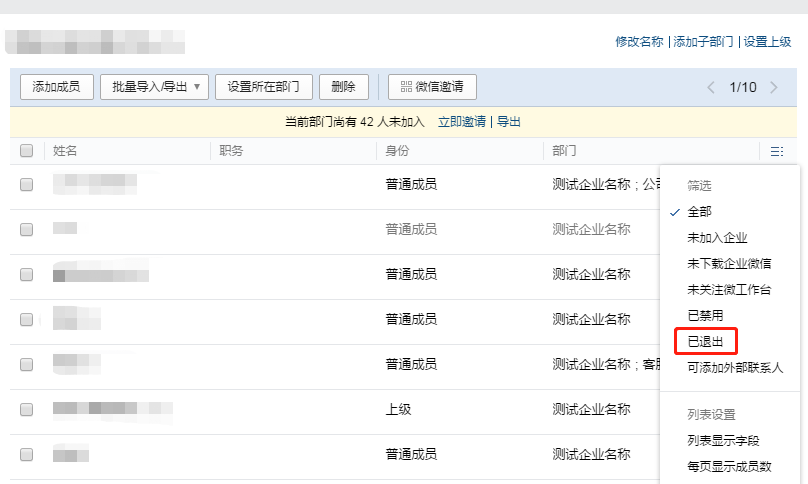This screenshot has width=808, height=484.
Task: Choose 已退出 from filter menu
Action: (x=706, y=342)
